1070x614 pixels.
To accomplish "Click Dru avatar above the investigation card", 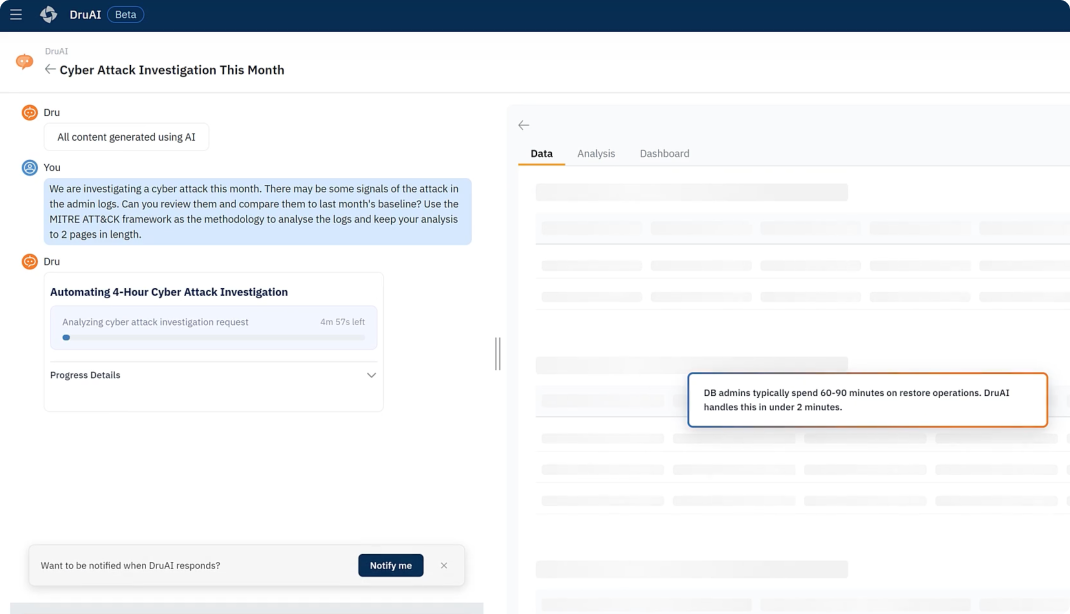I will coord(30,262).
